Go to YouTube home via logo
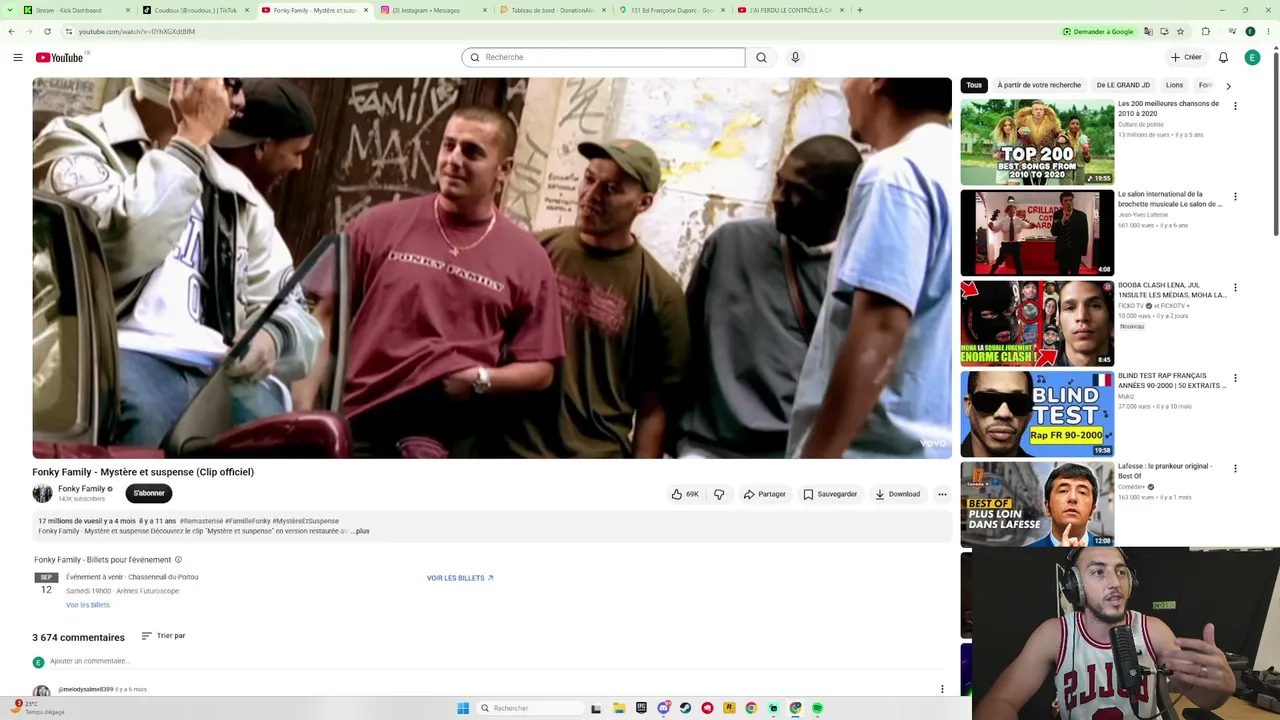Image resolution: width=1280 pixels, height=720 pixels. coord(60,57)
